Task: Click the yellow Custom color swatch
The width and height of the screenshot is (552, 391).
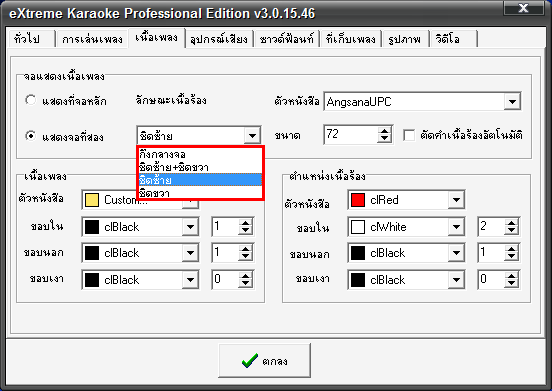Action: point(92,200)
